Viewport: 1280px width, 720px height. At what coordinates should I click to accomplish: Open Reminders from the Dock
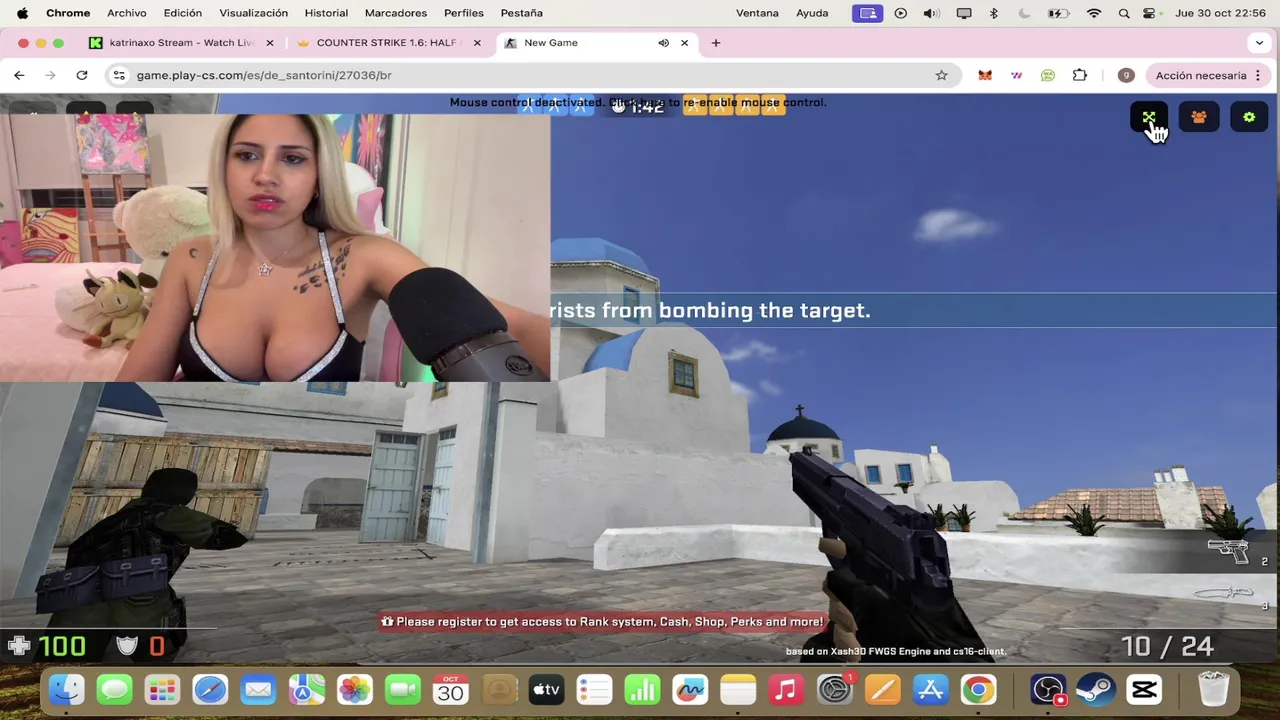594,690
